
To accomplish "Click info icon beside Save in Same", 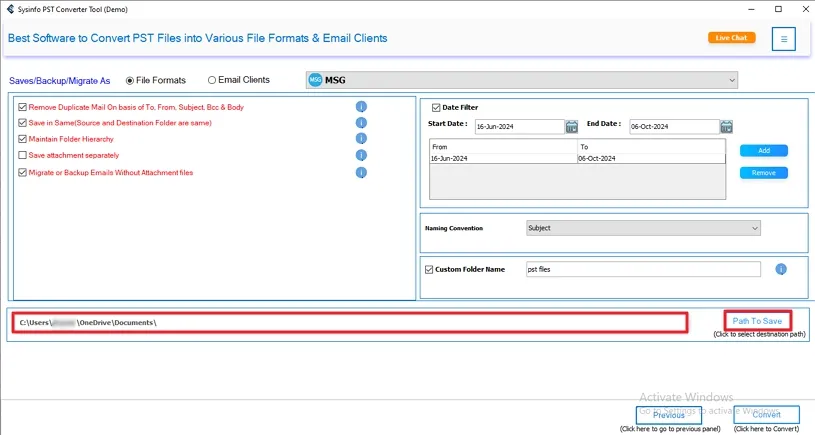I will [361, 123].
